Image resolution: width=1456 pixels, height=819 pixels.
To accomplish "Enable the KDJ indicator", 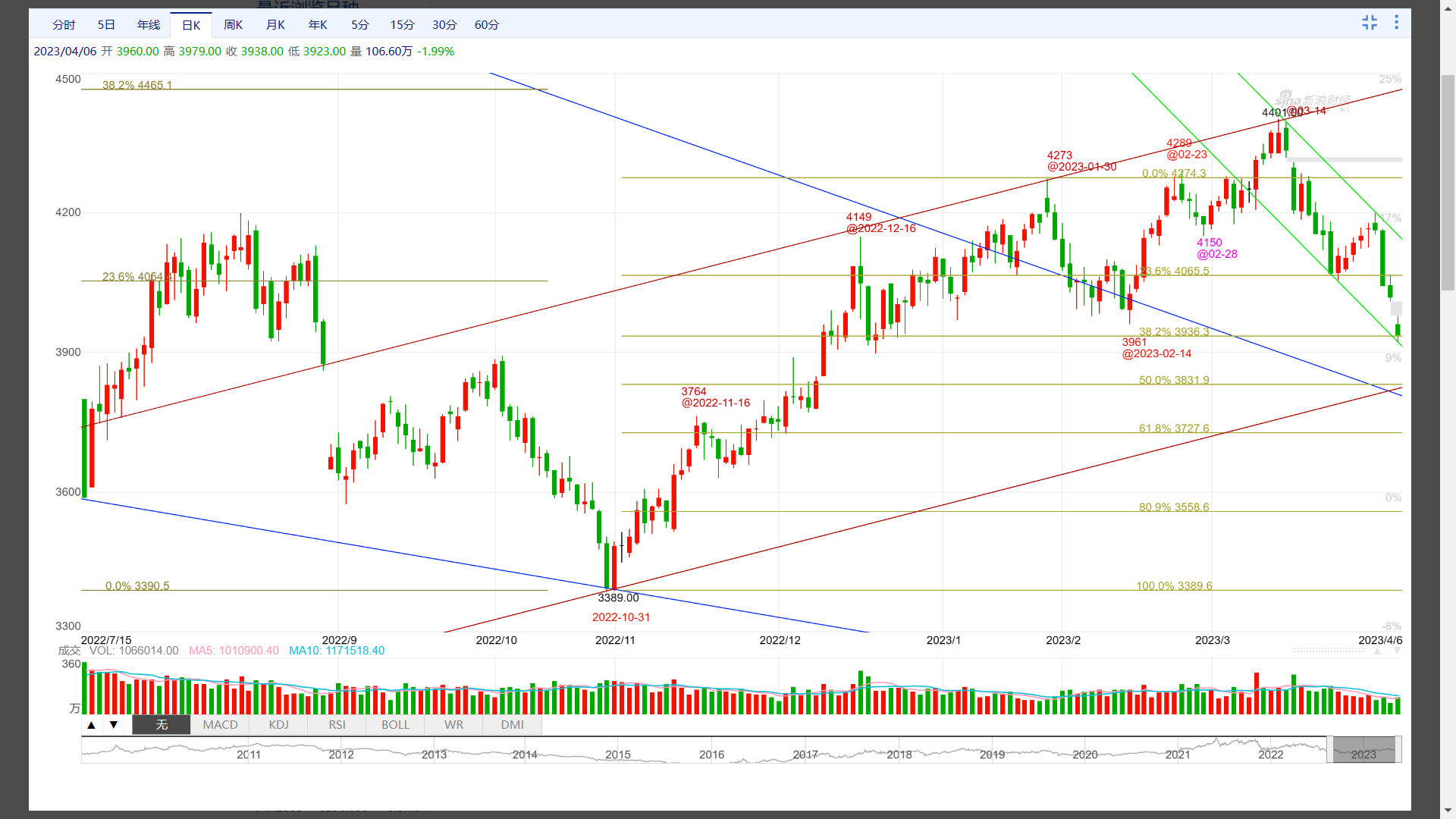I will click(x=278, y=725).
